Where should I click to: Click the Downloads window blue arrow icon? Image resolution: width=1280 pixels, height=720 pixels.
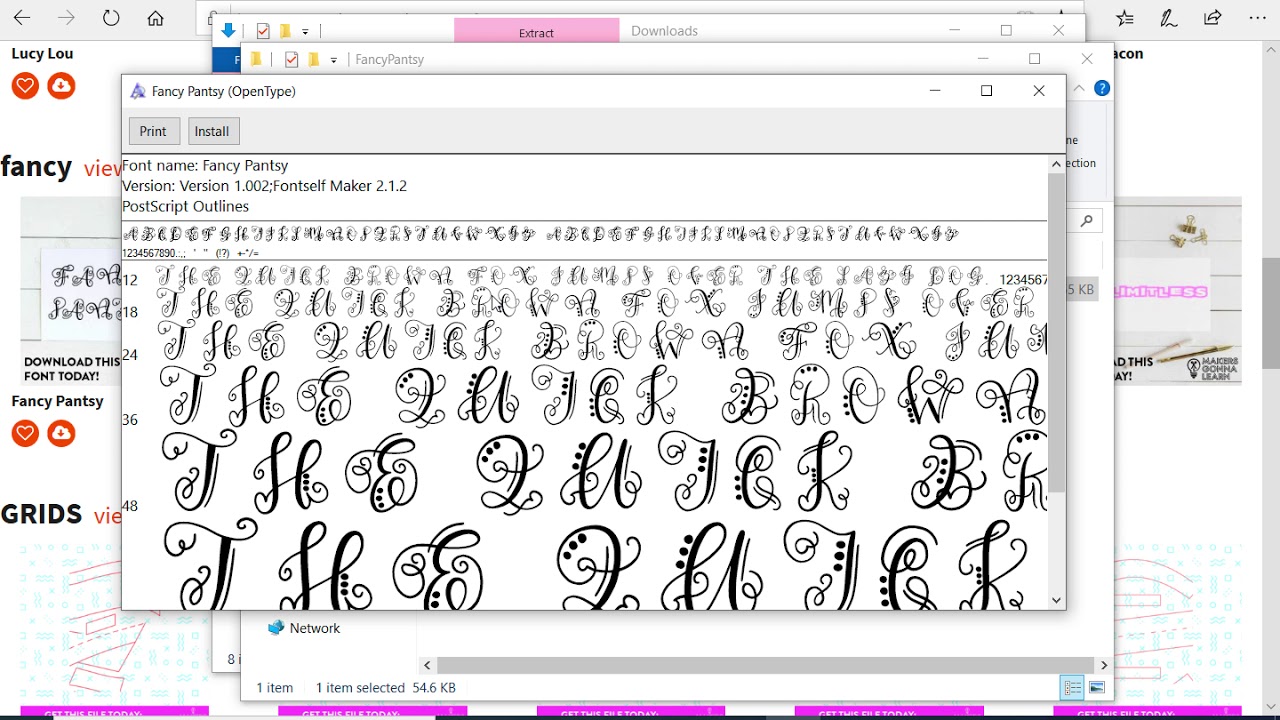pos(229,31)
